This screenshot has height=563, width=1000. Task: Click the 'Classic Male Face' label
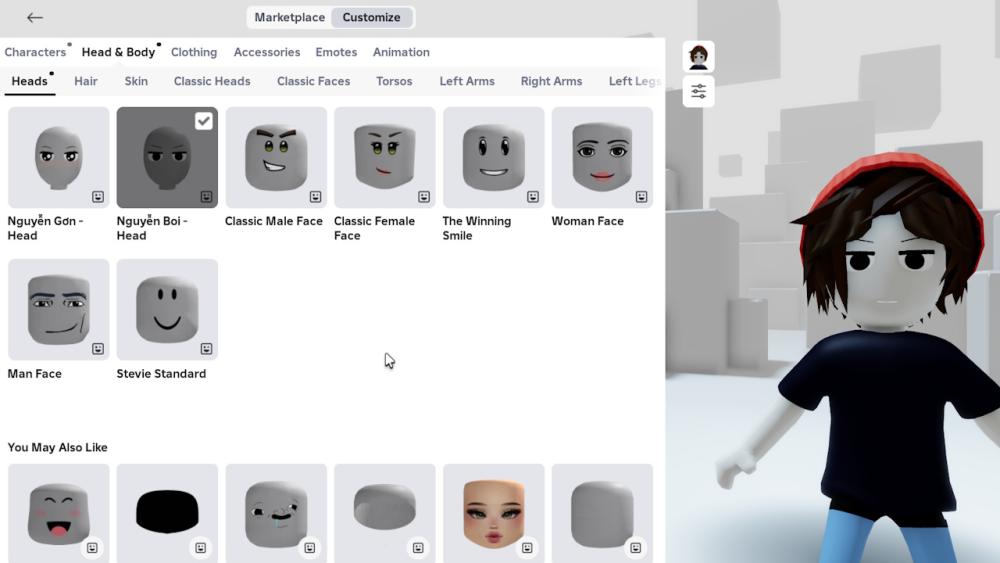tap(274, 221)
